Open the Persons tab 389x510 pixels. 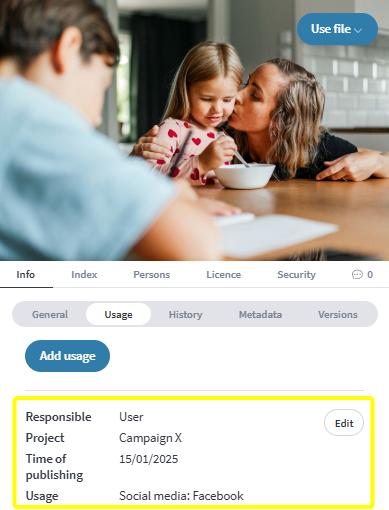click(x=152, y=275)
